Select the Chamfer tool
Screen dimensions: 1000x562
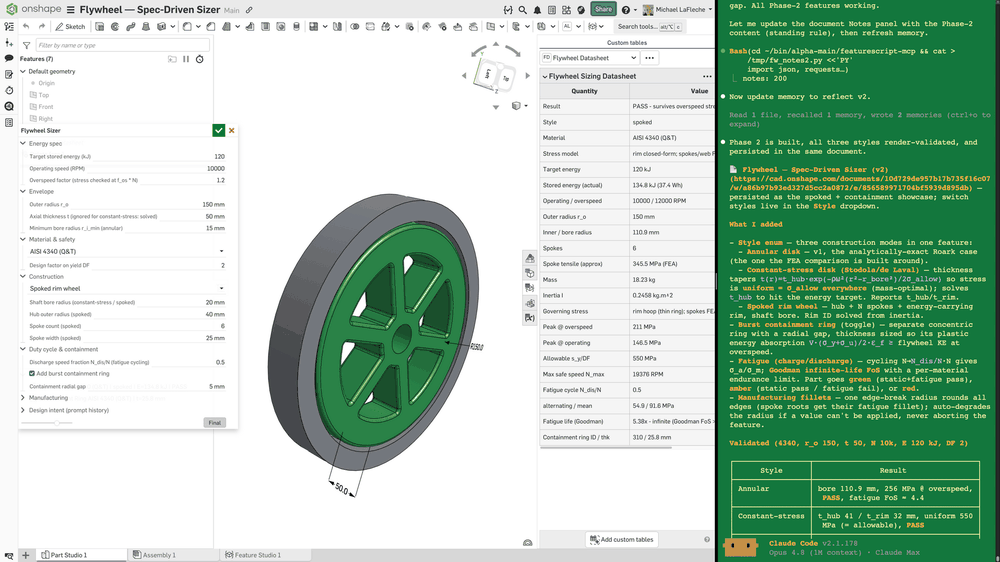(x=210, y=27)
